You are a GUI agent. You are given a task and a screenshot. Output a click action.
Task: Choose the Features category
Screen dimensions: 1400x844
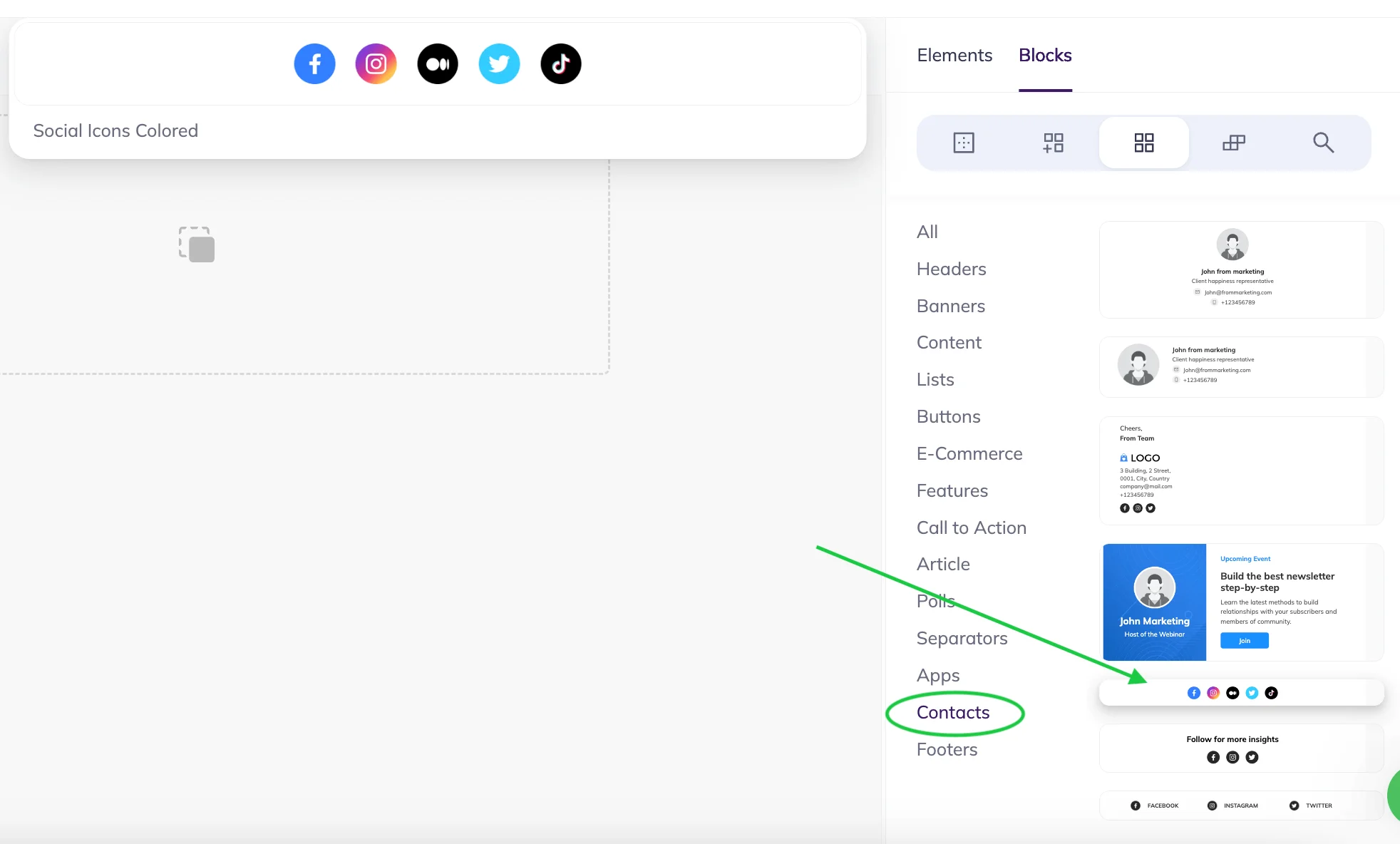(952, 490)
